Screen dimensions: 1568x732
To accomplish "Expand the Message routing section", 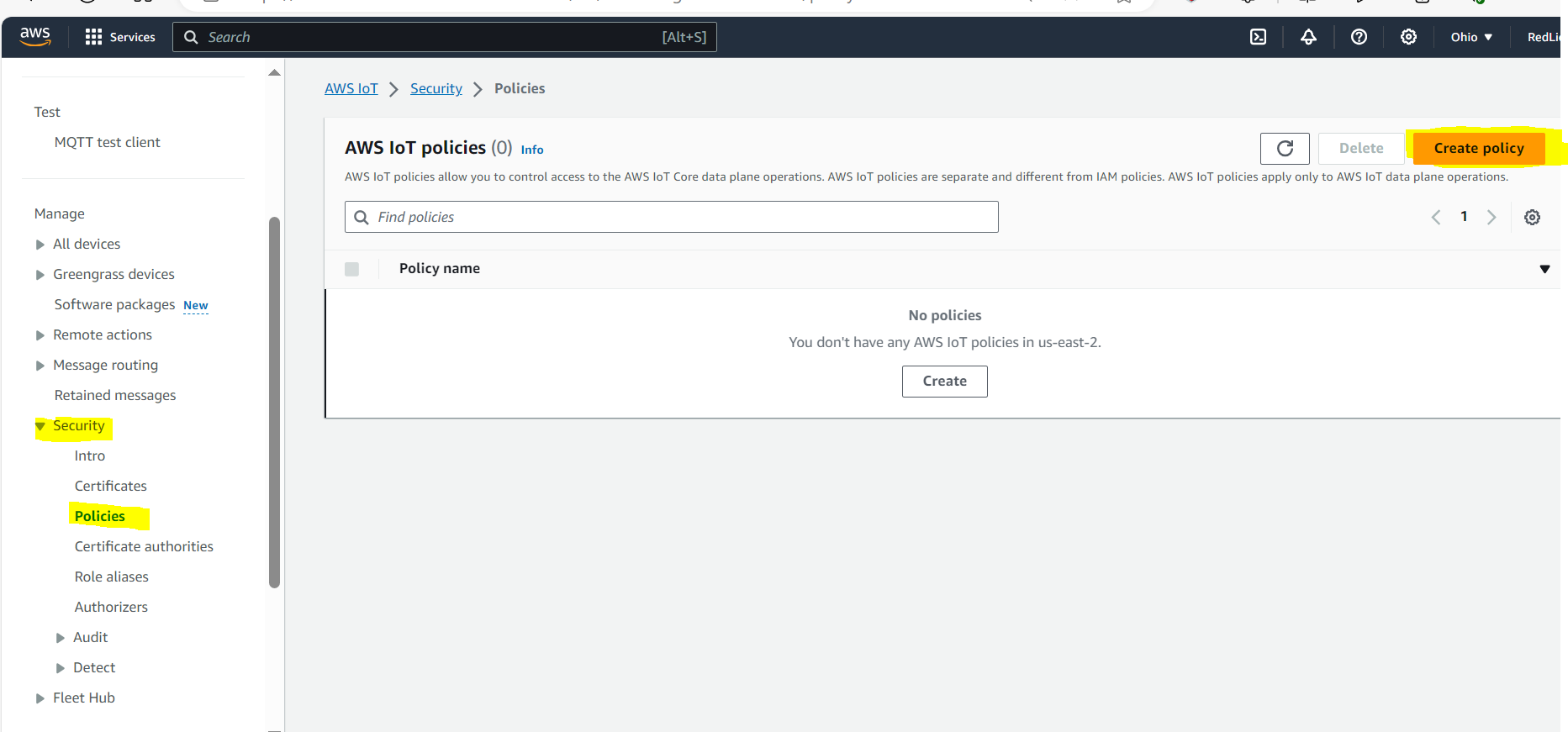I will [x=40, y=366].
